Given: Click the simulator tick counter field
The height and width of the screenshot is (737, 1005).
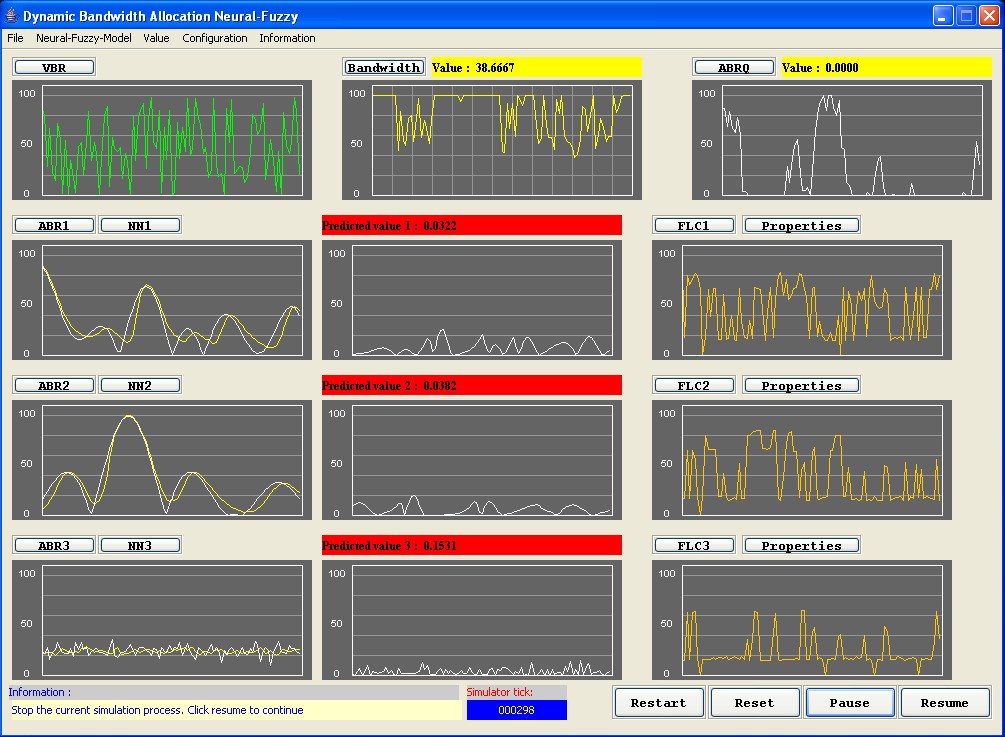Looking at the screenshot, I should click(x=516, y=709).
